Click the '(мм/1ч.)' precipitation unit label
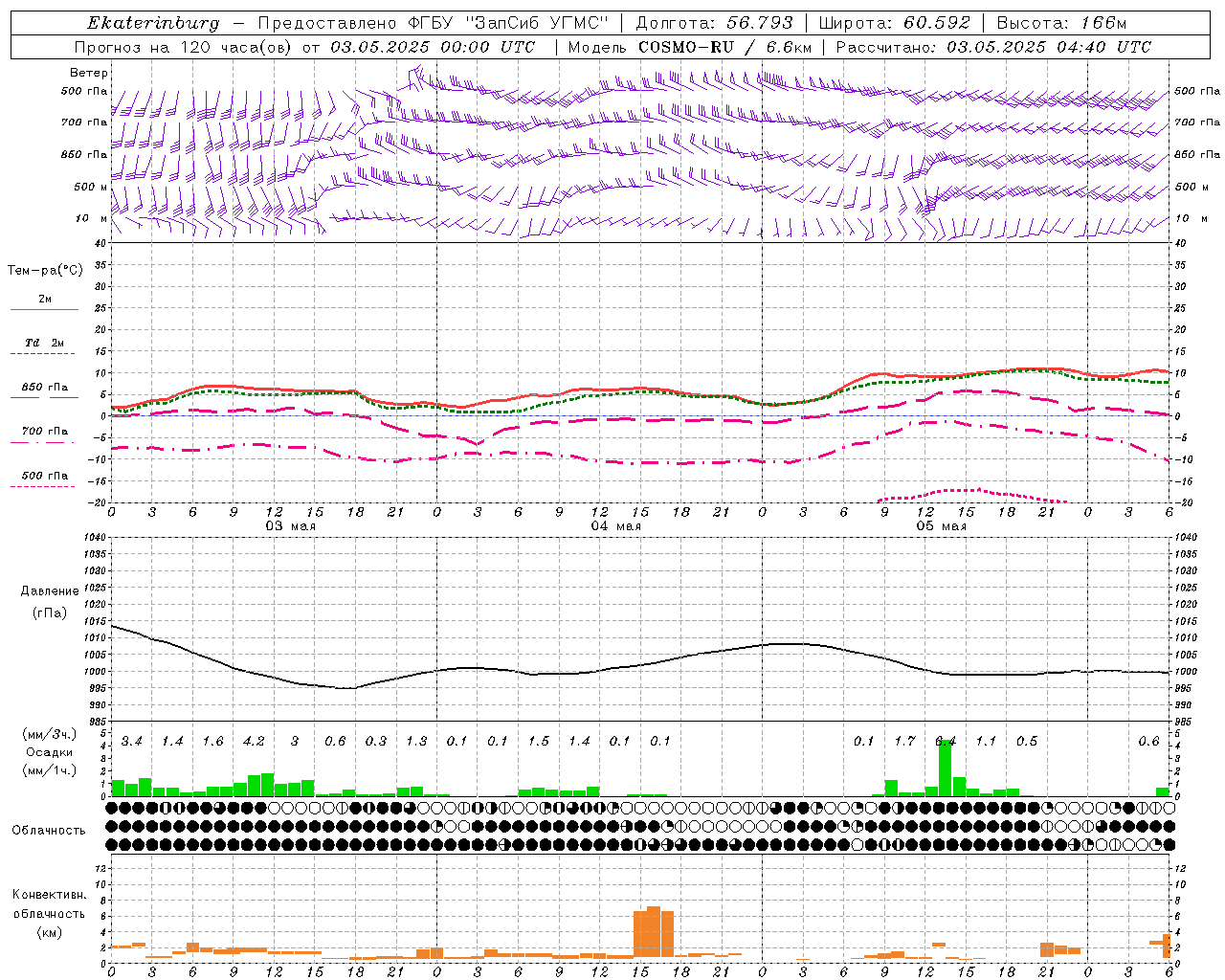The width and height of the screenshot is (1225, 980). 49,770
